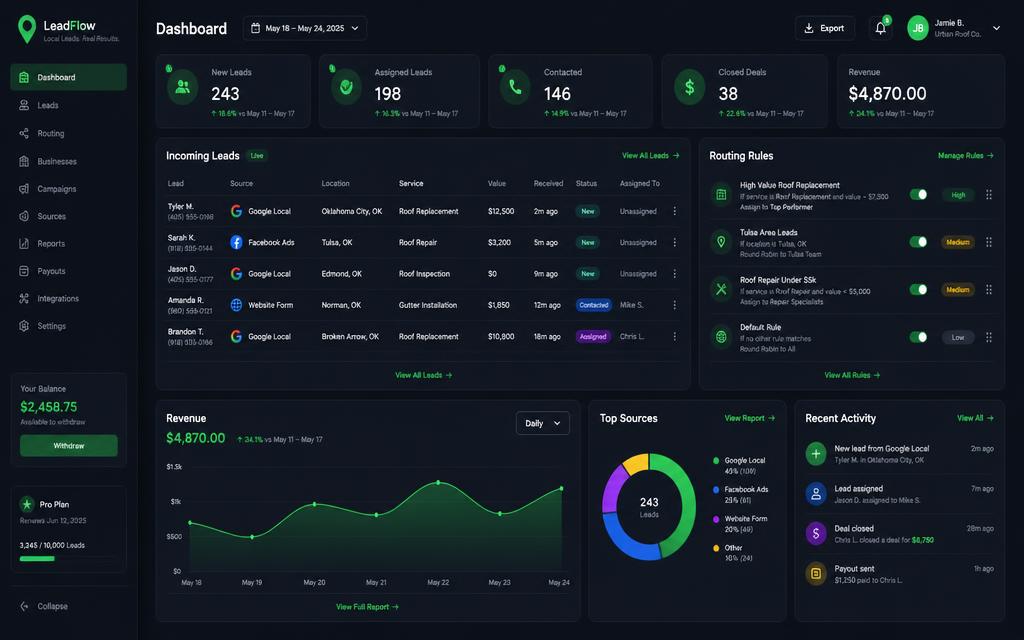
Task: Click Google icon in Tyler M. row
Action: pyautogui.click(x=236, y=211)
